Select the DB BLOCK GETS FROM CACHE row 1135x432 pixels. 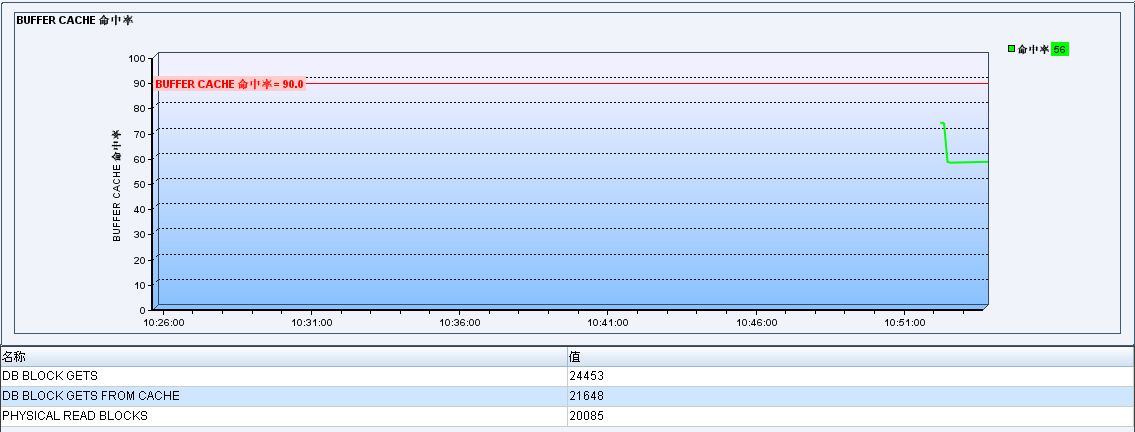point(91,396)
